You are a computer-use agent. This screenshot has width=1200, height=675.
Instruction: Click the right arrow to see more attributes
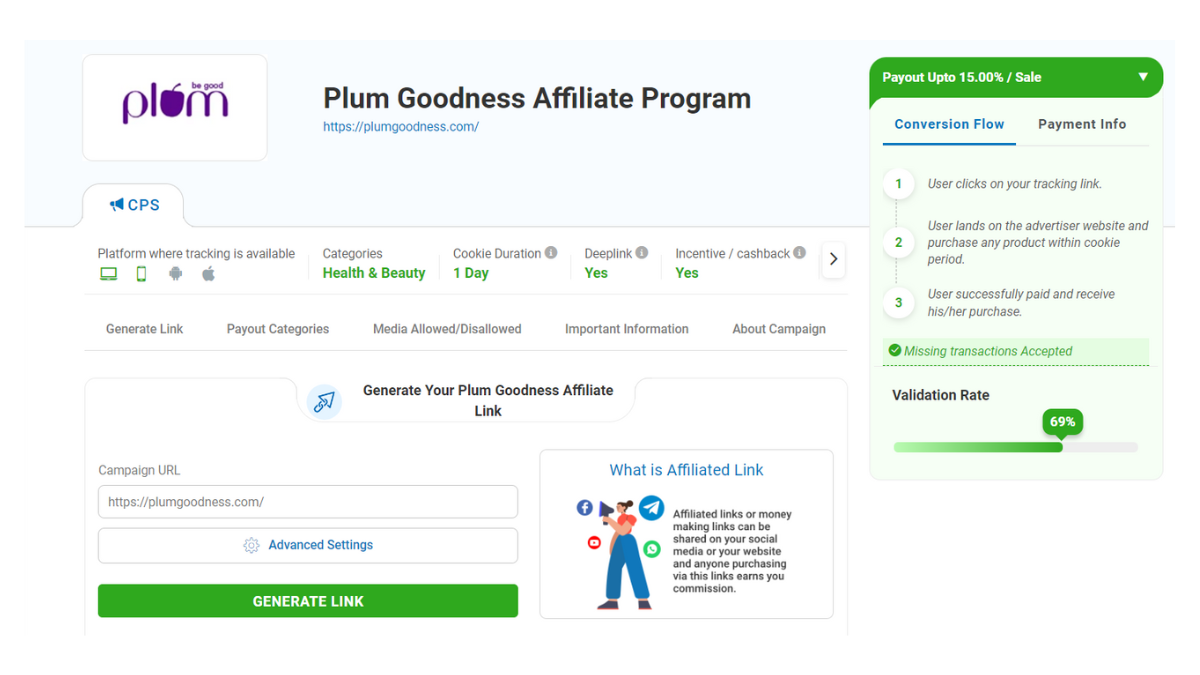point(833,260)
